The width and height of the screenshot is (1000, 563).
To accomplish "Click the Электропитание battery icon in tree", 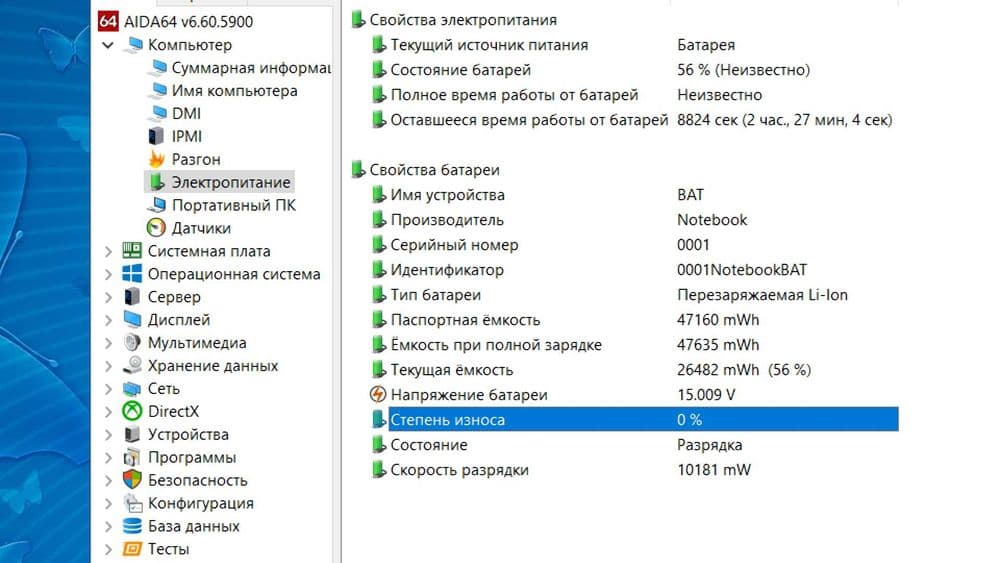I will coord(156,182).
